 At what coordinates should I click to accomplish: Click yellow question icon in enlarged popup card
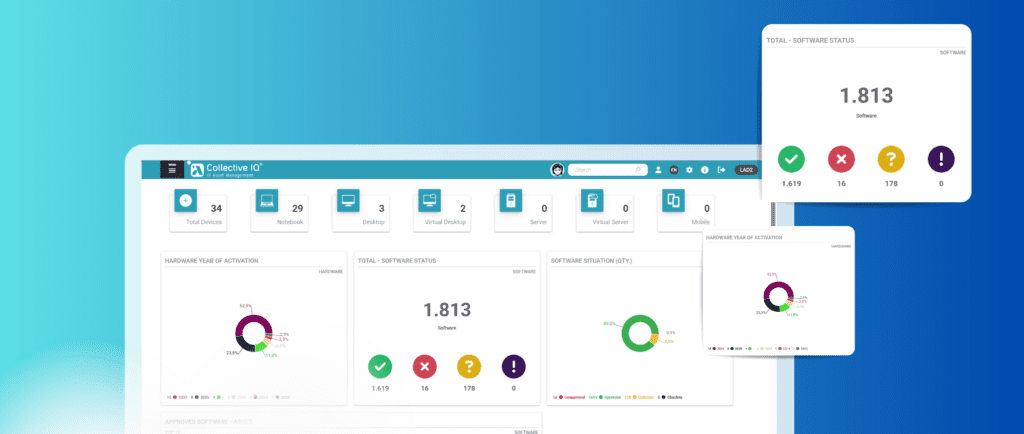click(891, 159)
